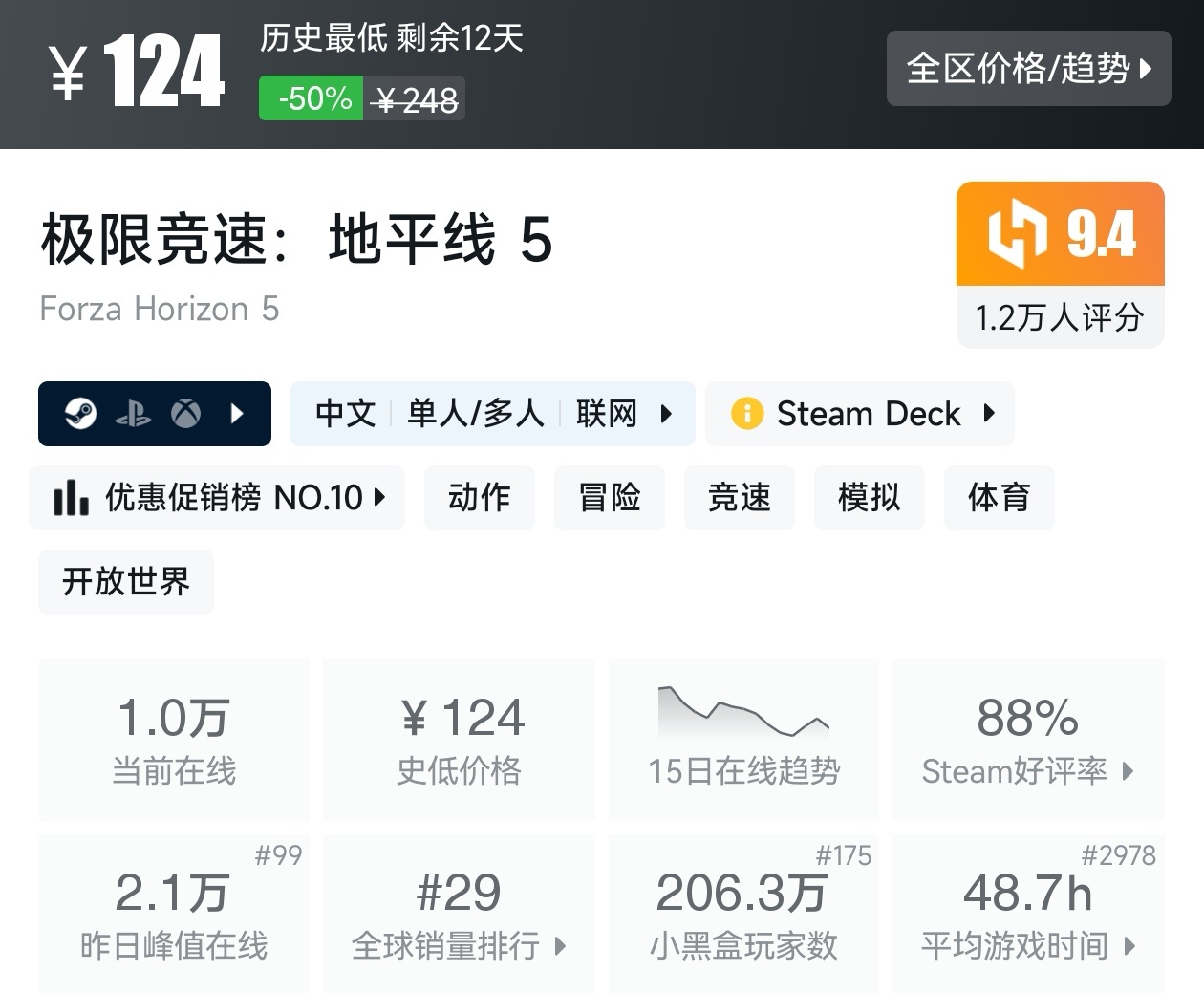Click the PlayStation platform icon
This screenshot has width=1204, height=993.
(133, 414)
